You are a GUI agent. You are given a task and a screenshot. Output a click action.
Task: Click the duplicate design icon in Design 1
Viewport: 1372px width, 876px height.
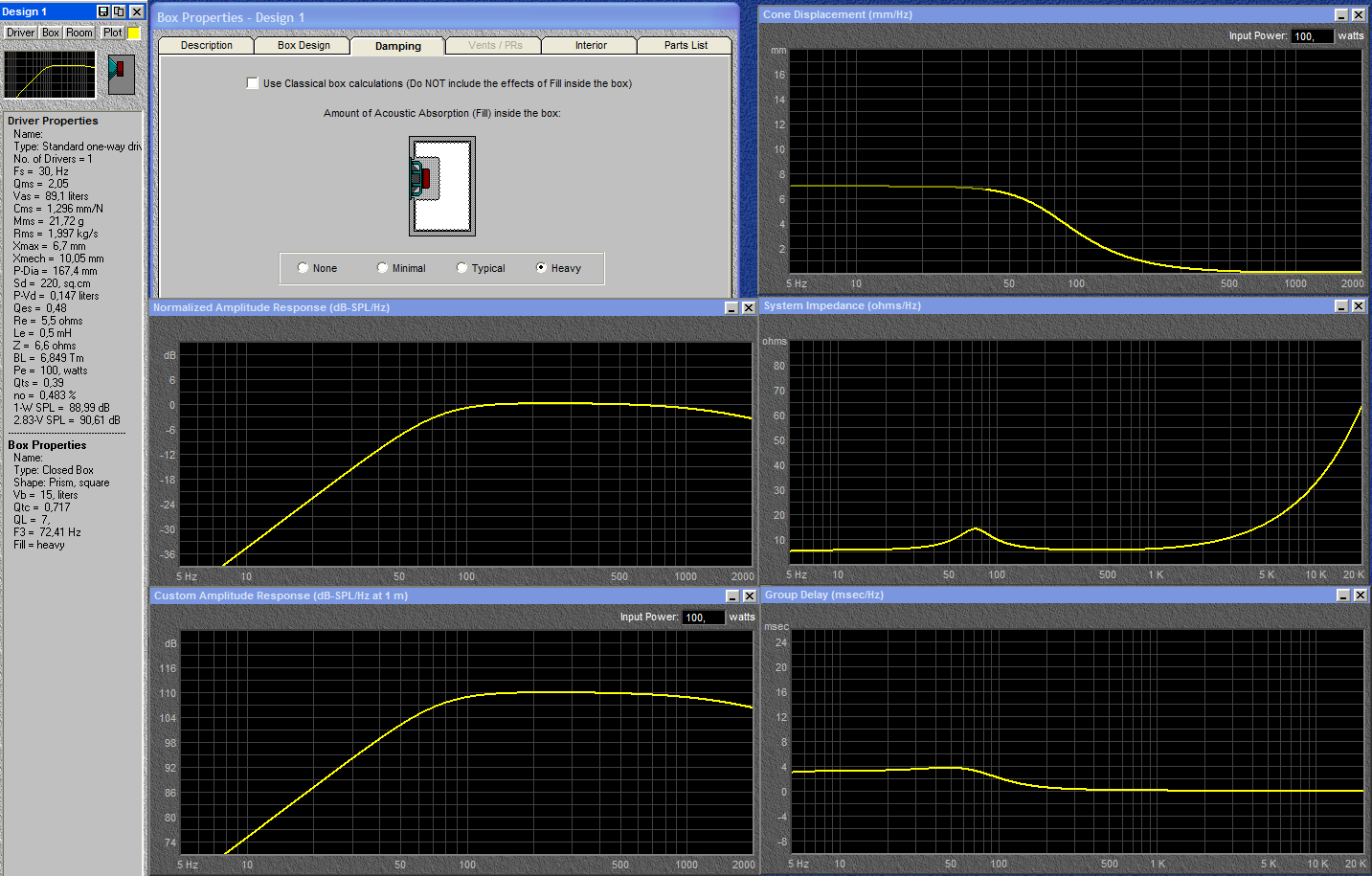click(120, 11)
